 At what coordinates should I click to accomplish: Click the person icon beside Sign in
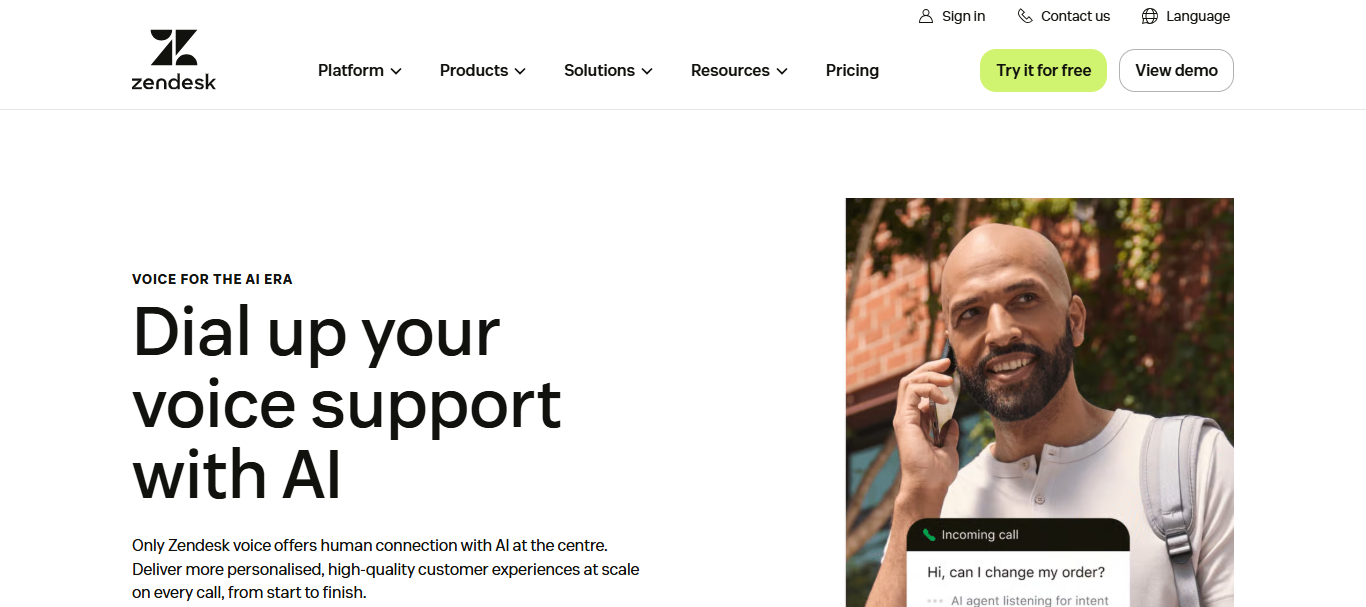click(x=926, y=16)
